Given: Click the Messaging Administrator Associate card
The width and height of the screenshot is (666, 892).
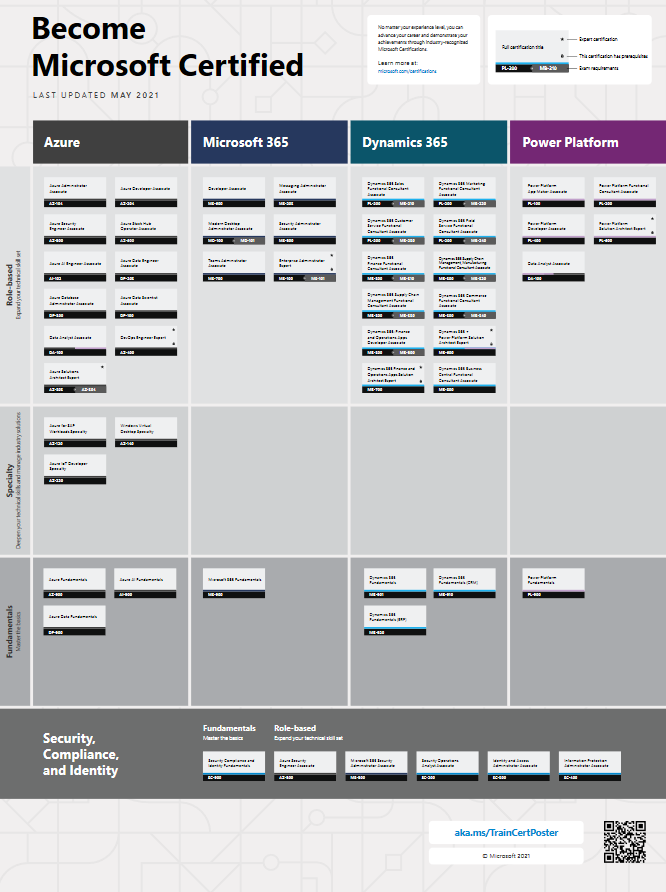Looking at the screenshot, I should point(305,192).
